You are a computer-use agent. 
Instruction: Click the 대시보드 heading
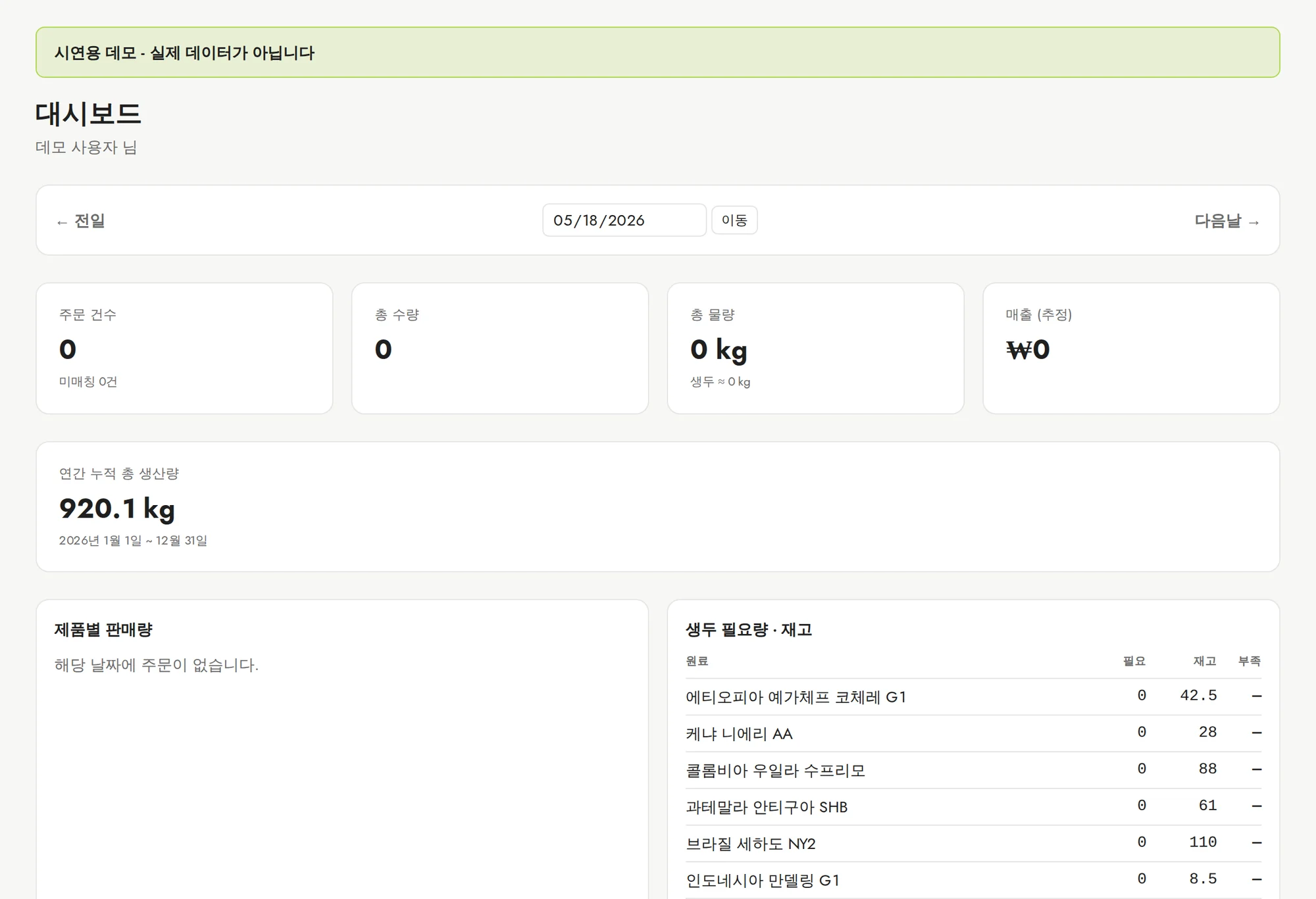coord(88,114)
